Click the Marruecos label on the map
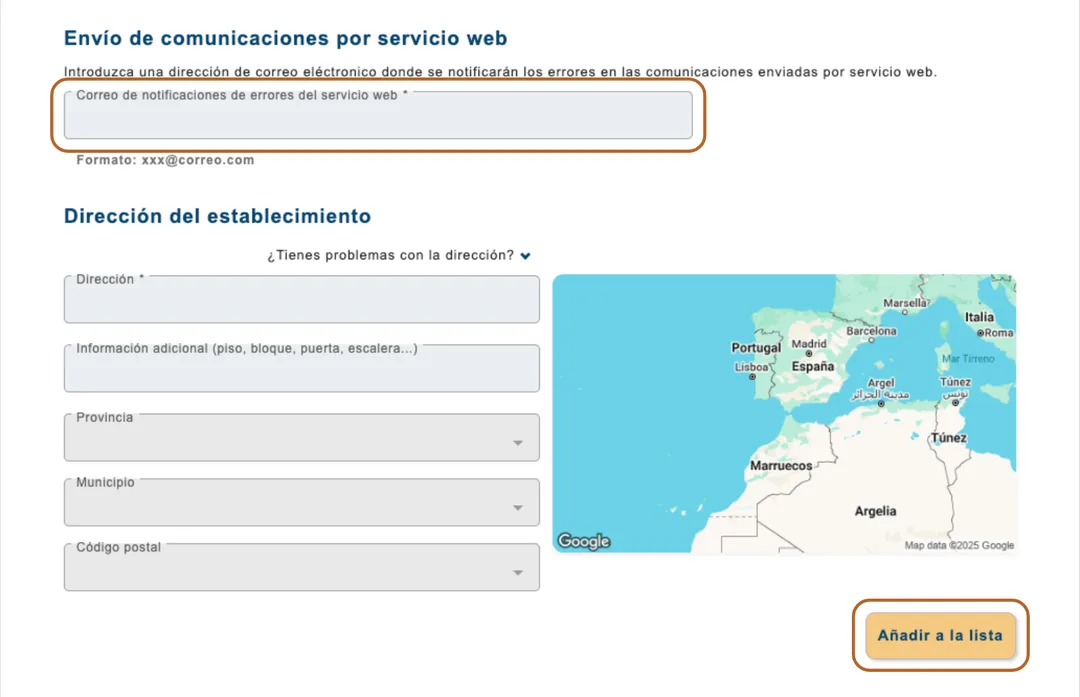The height and width of the screenshot is (697, 1080). click(781, 466)
